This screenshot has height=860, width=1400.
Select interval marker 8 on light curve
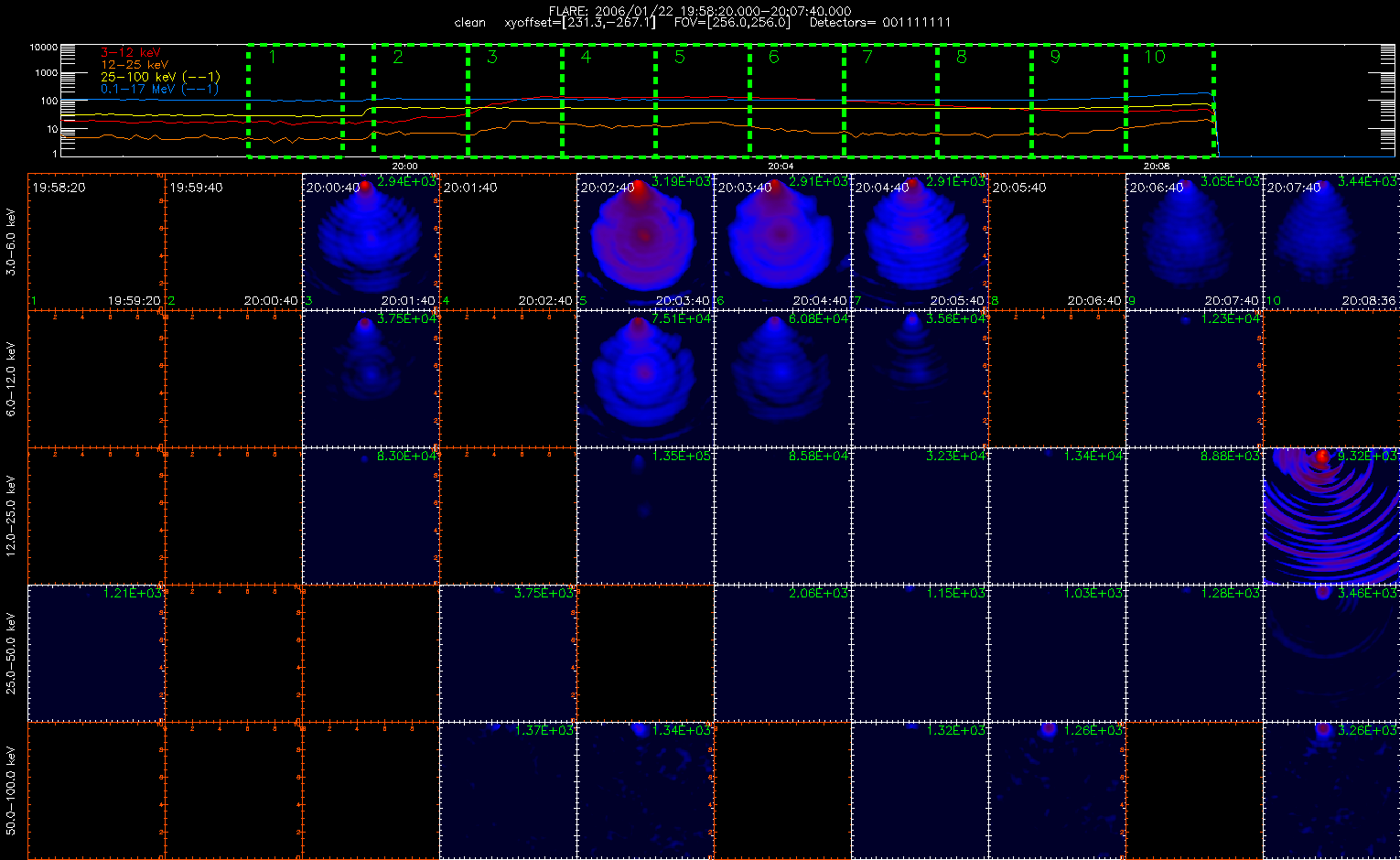click(962, 58)
